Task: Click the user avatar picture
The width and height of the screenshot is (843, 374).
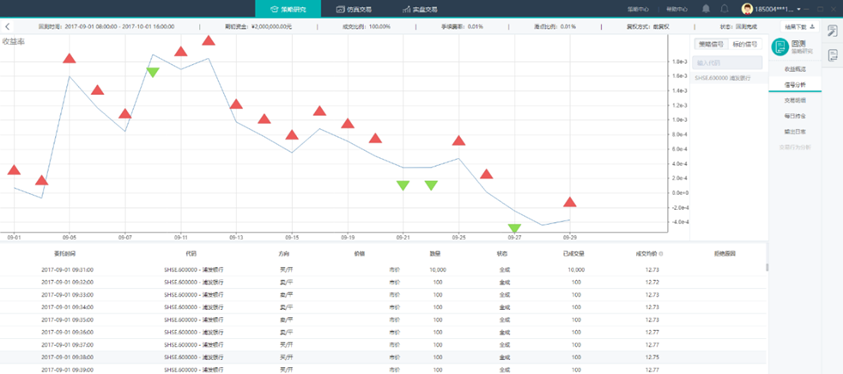Action: [747, 9]
